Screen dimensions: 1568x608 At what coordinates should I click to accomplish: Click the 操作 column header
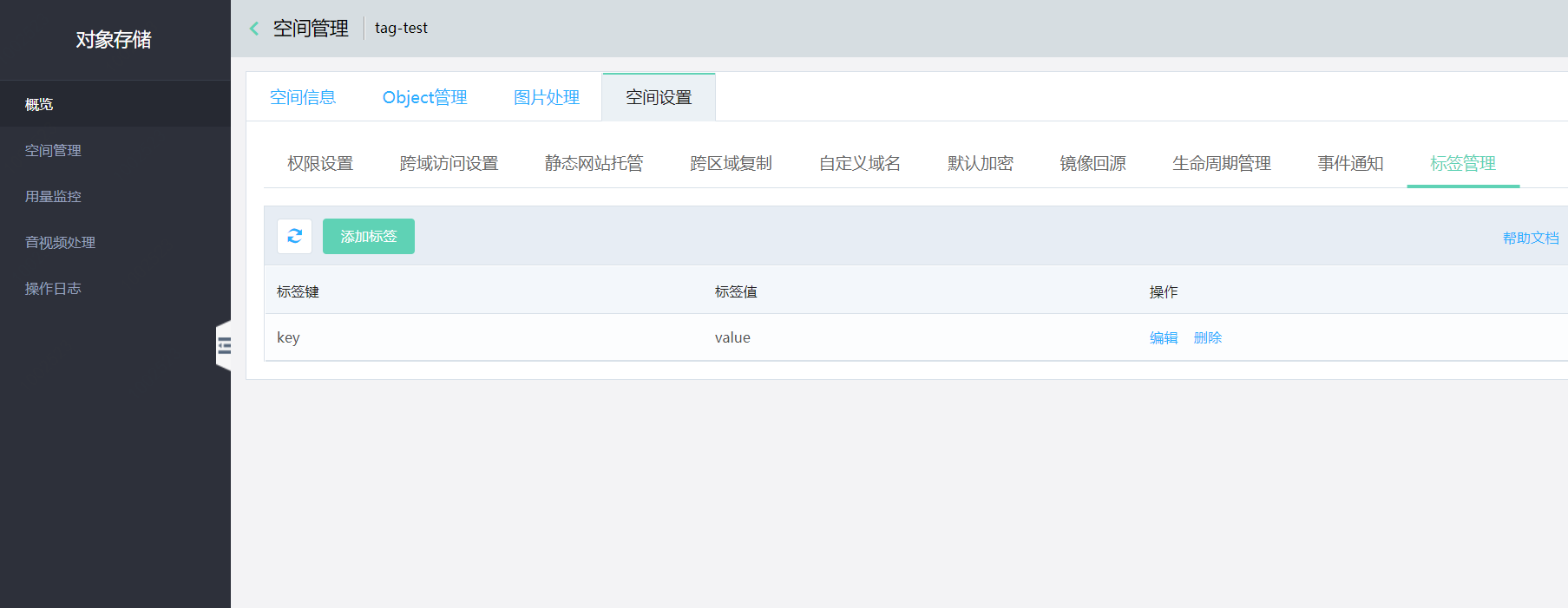pos(1164,291)
